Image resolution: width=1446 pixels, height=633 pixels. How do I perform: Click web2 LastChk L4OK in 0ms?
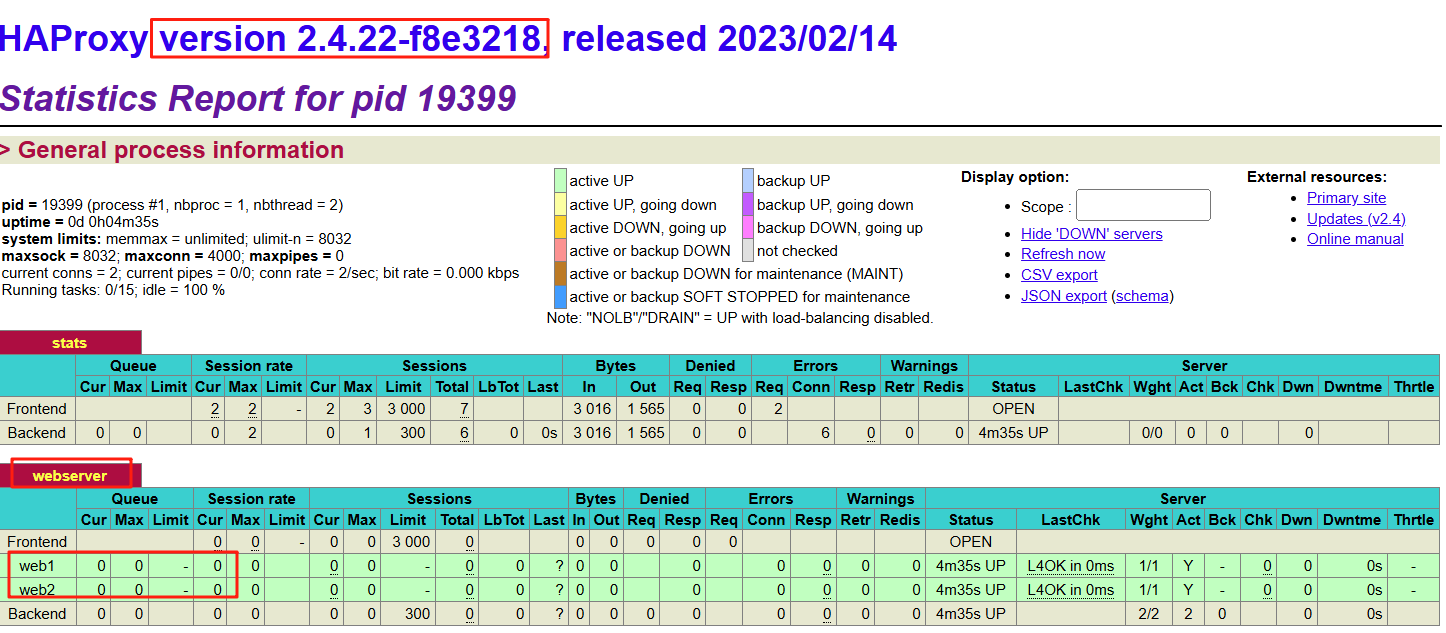1070,589
